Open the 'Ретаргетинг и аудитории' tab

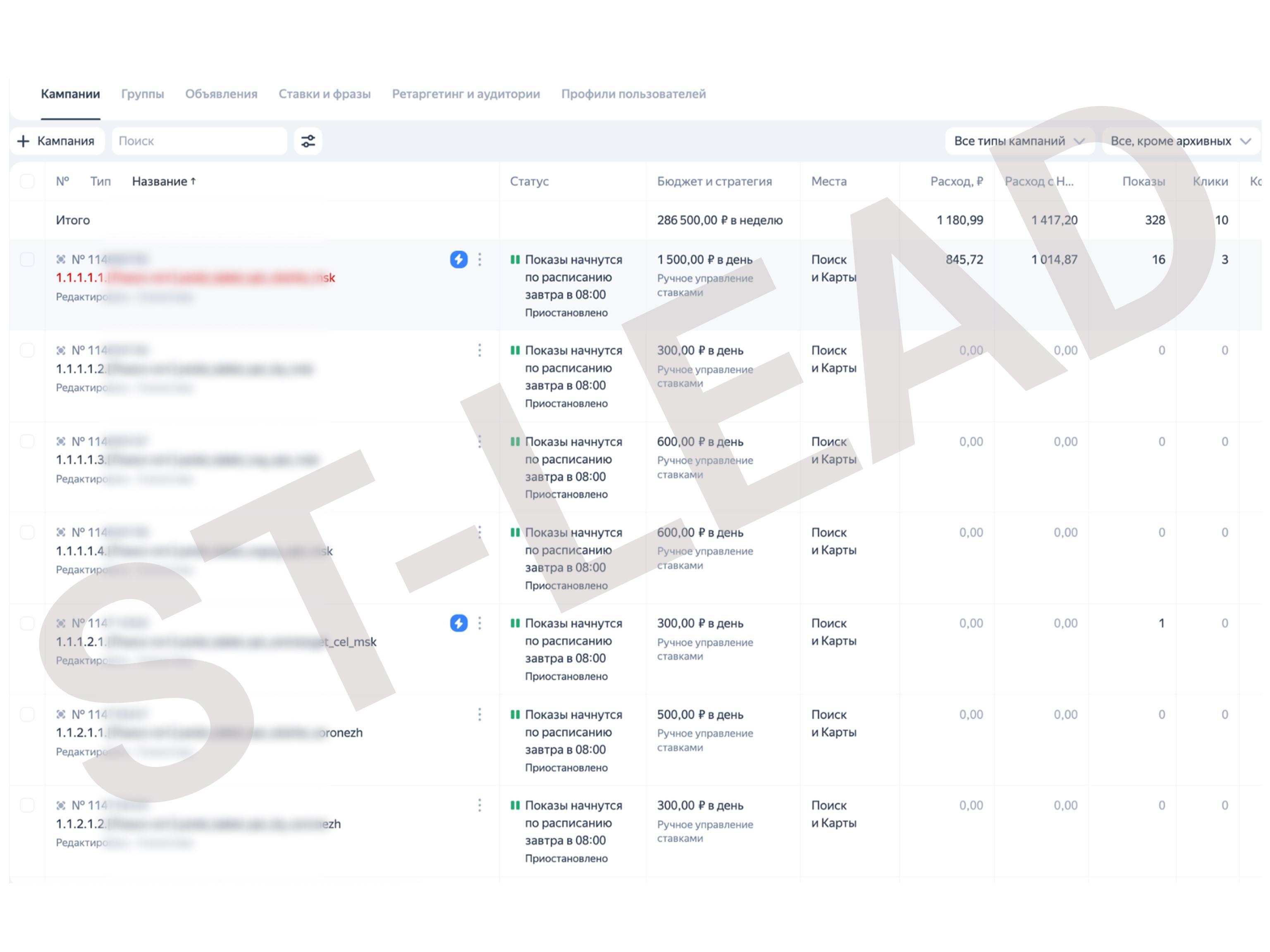pyautogui.click(x=466, y=93)
